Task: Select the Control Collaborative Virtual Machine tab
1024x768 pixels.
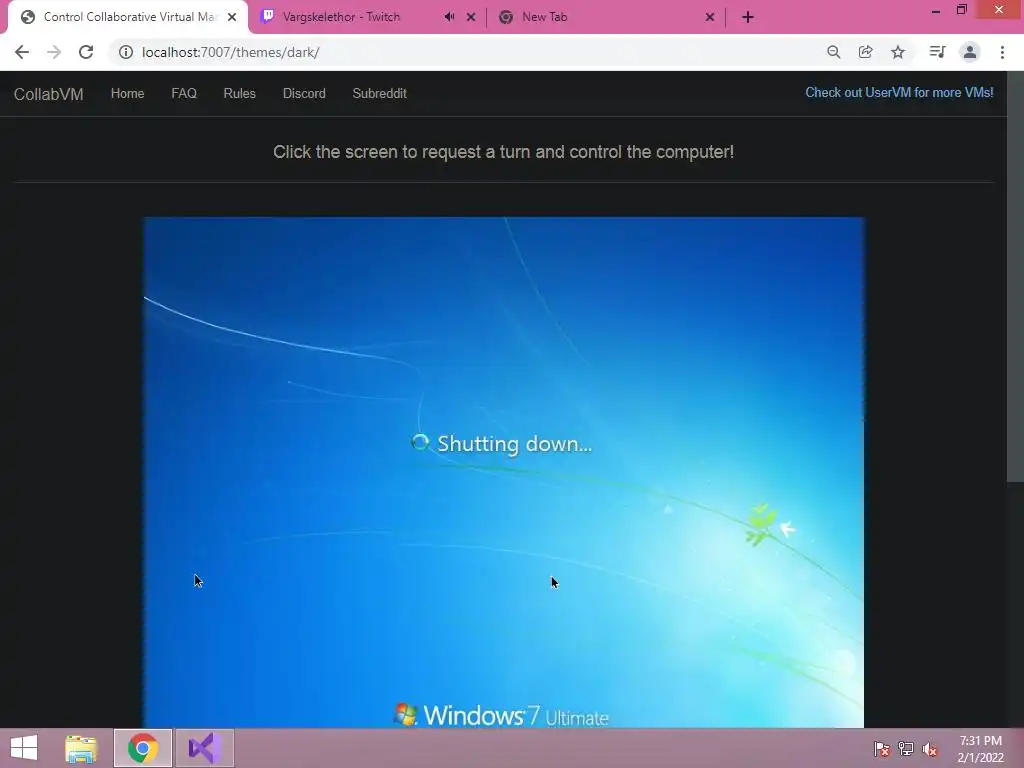Action: tap(128, 17)
